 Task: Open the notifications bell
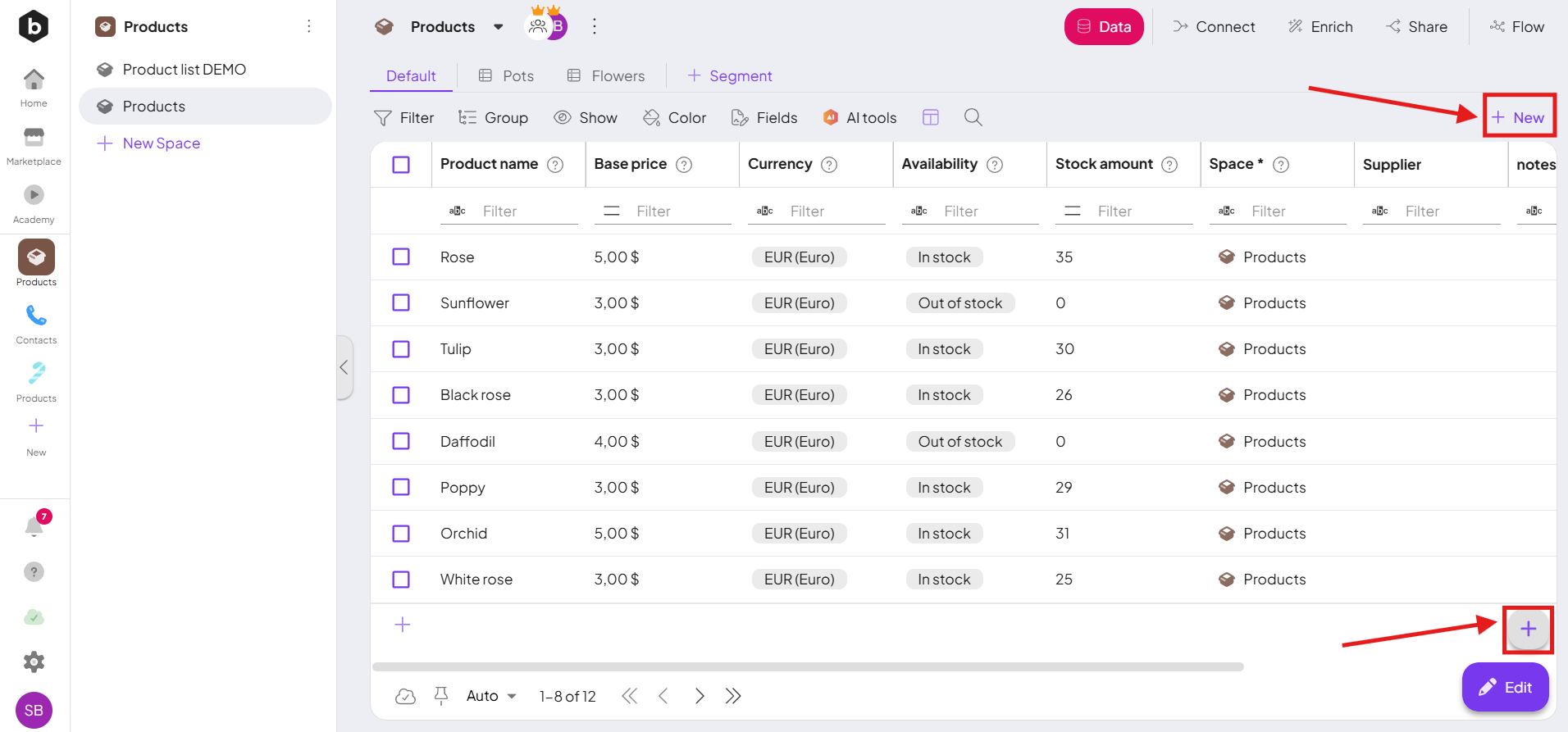coord(34,525)
